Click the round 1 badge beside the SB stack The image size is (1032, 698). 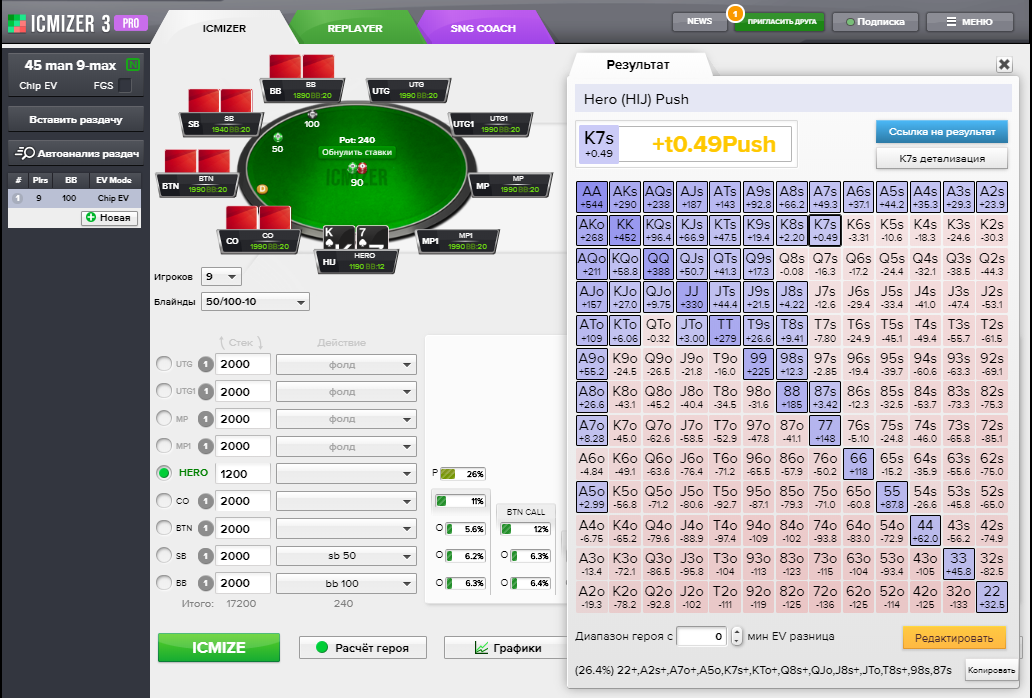pos(206,556)
